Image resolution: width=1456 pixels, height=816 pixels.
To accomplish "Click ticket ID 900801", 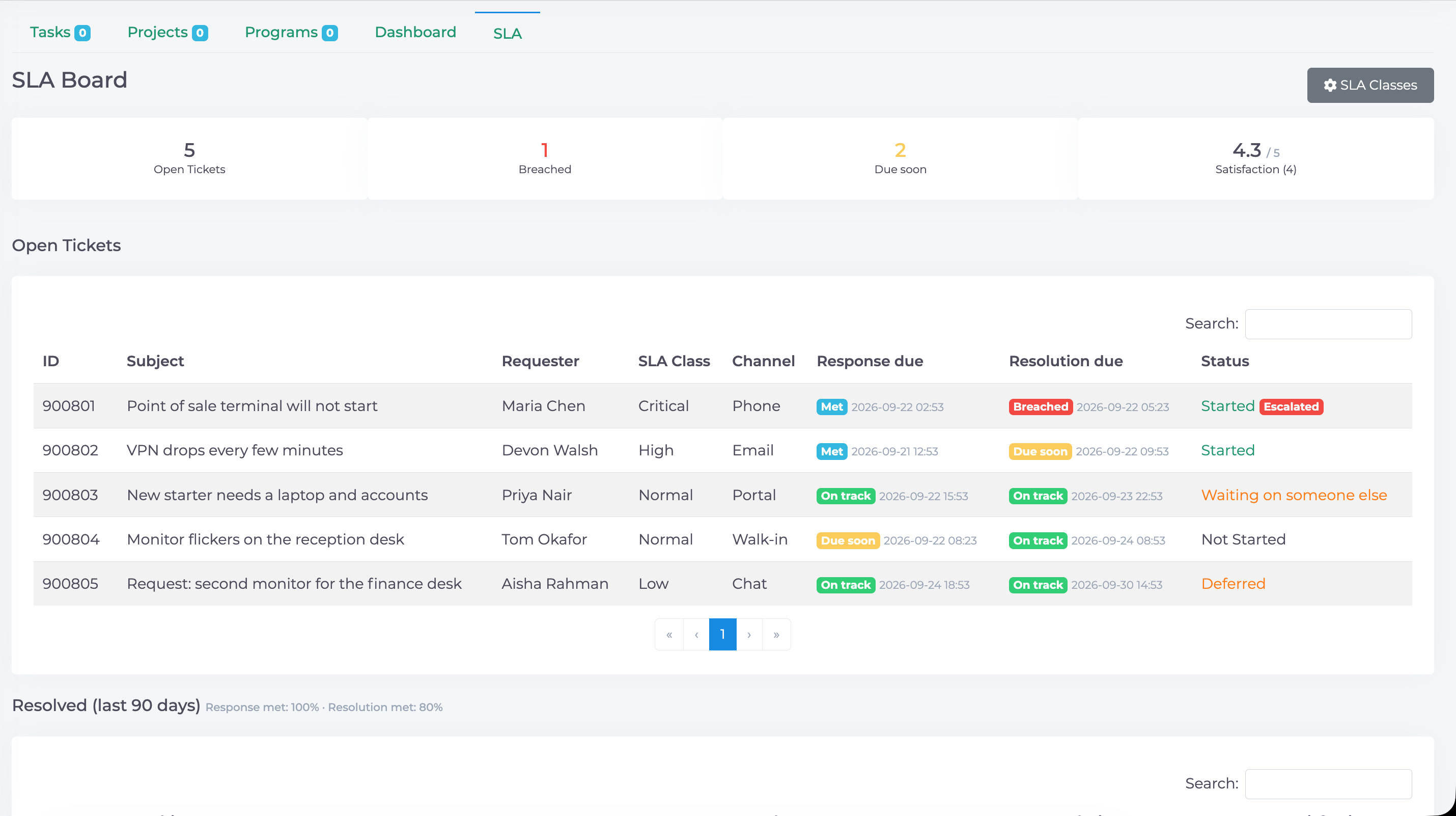I will click(x=69, y=406).
